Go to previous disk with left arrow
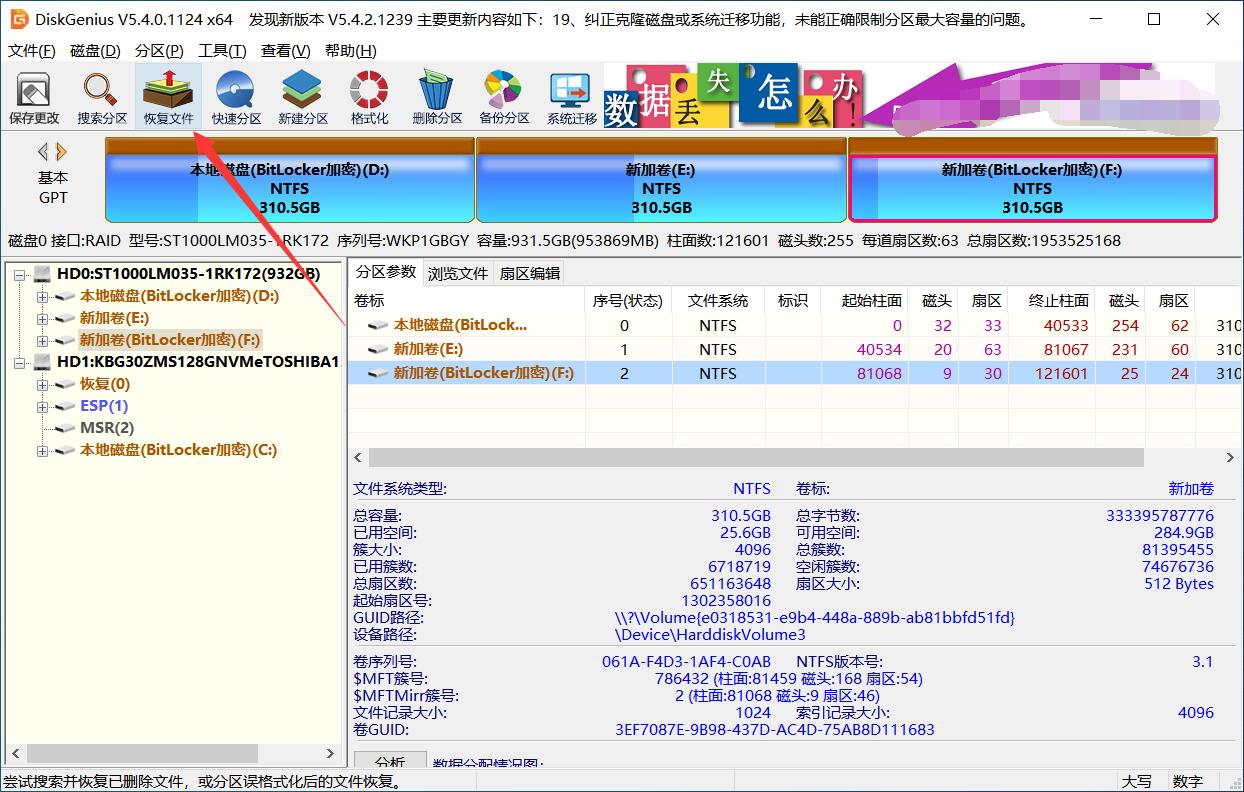 pyautogui.click(x=43, y=152)
